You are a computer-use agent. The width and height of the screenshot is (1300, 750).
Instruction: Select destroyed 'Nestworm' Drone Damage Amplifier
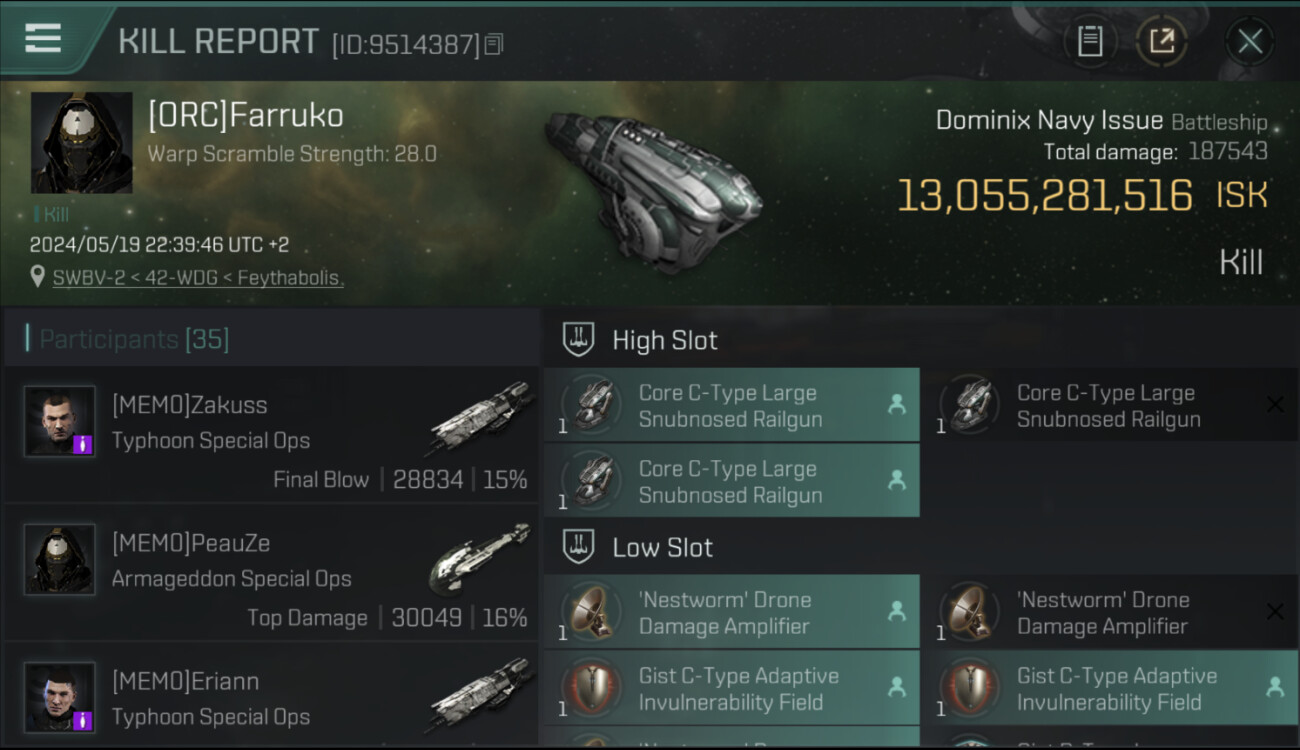coord(1109,612)
